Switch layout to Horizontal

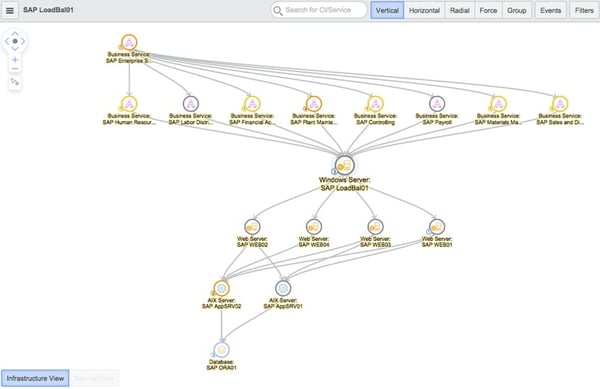pos(424,10)
